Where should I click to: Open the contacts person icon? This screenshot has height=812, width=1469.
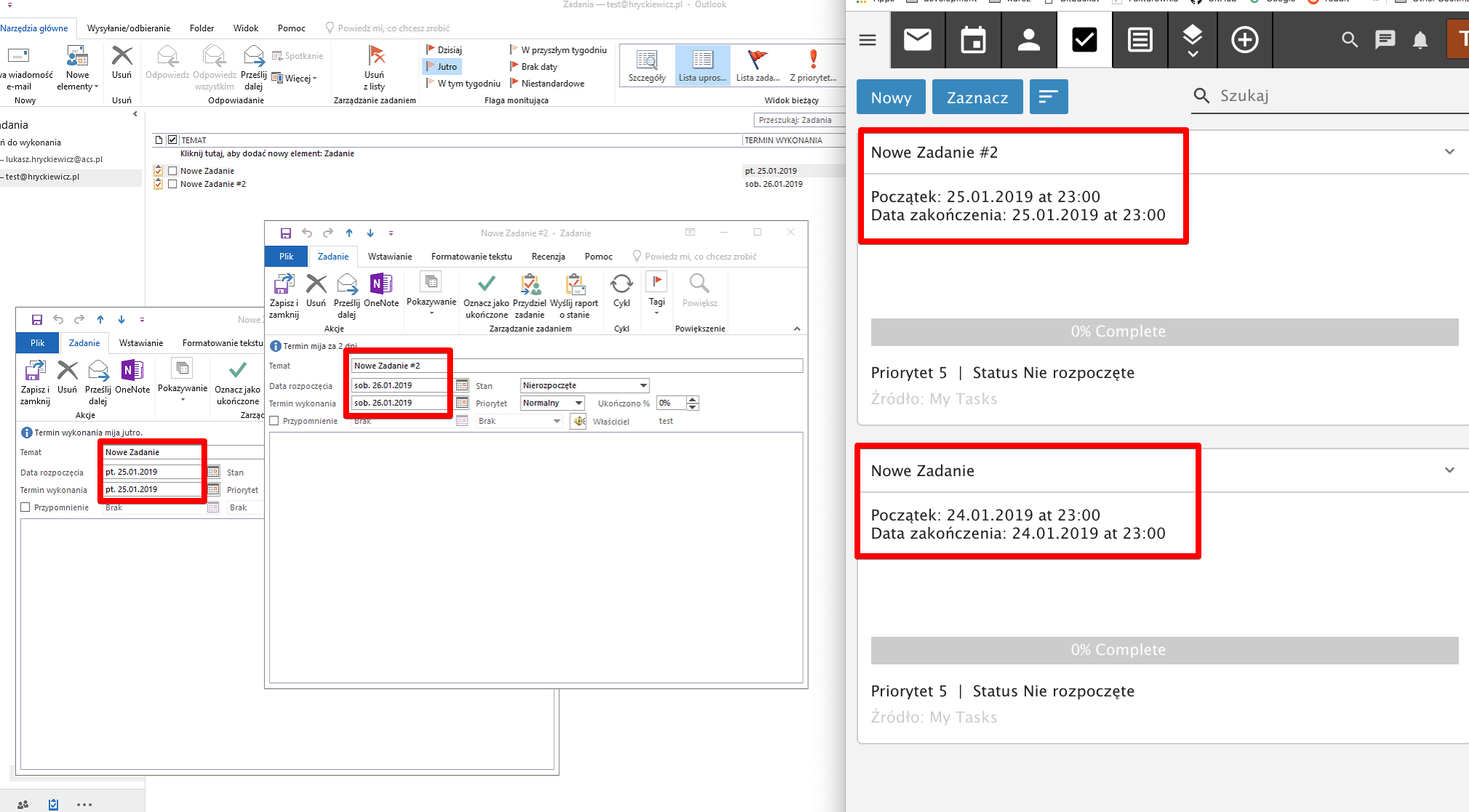pos(1028,40)
